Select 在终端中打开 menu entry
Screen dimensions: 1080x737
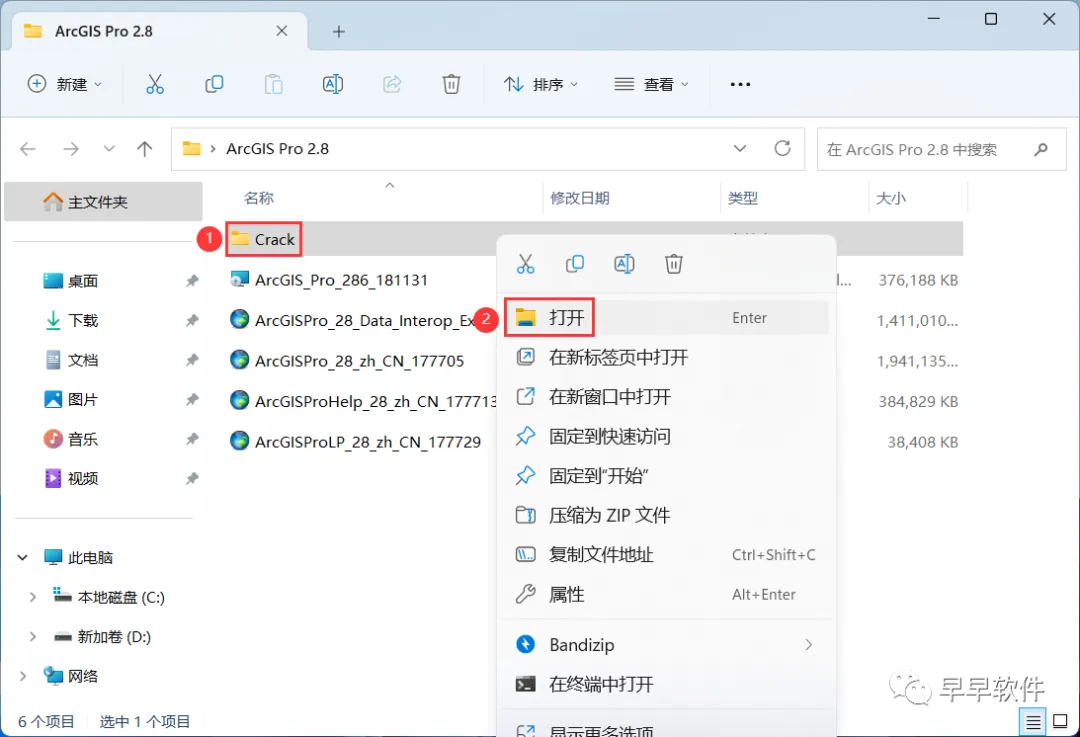[666, 684]
